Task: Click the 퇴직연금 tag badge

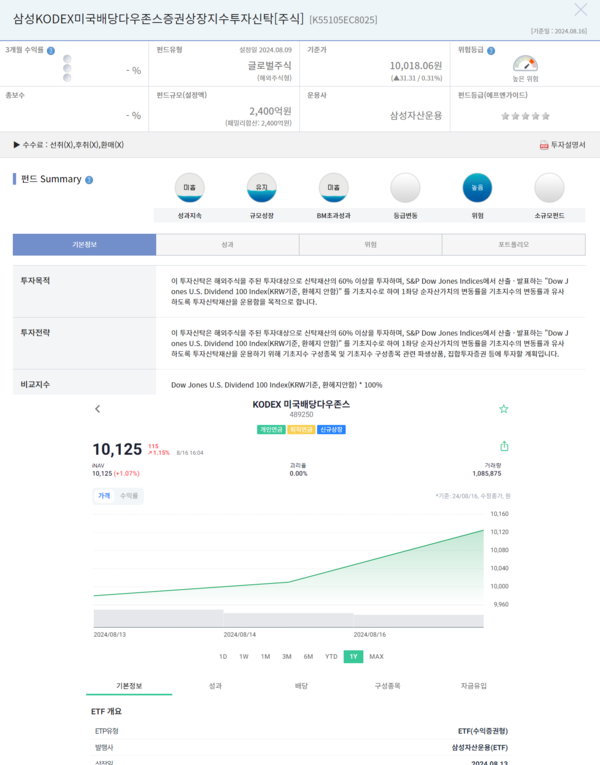Action: [301, 430]
